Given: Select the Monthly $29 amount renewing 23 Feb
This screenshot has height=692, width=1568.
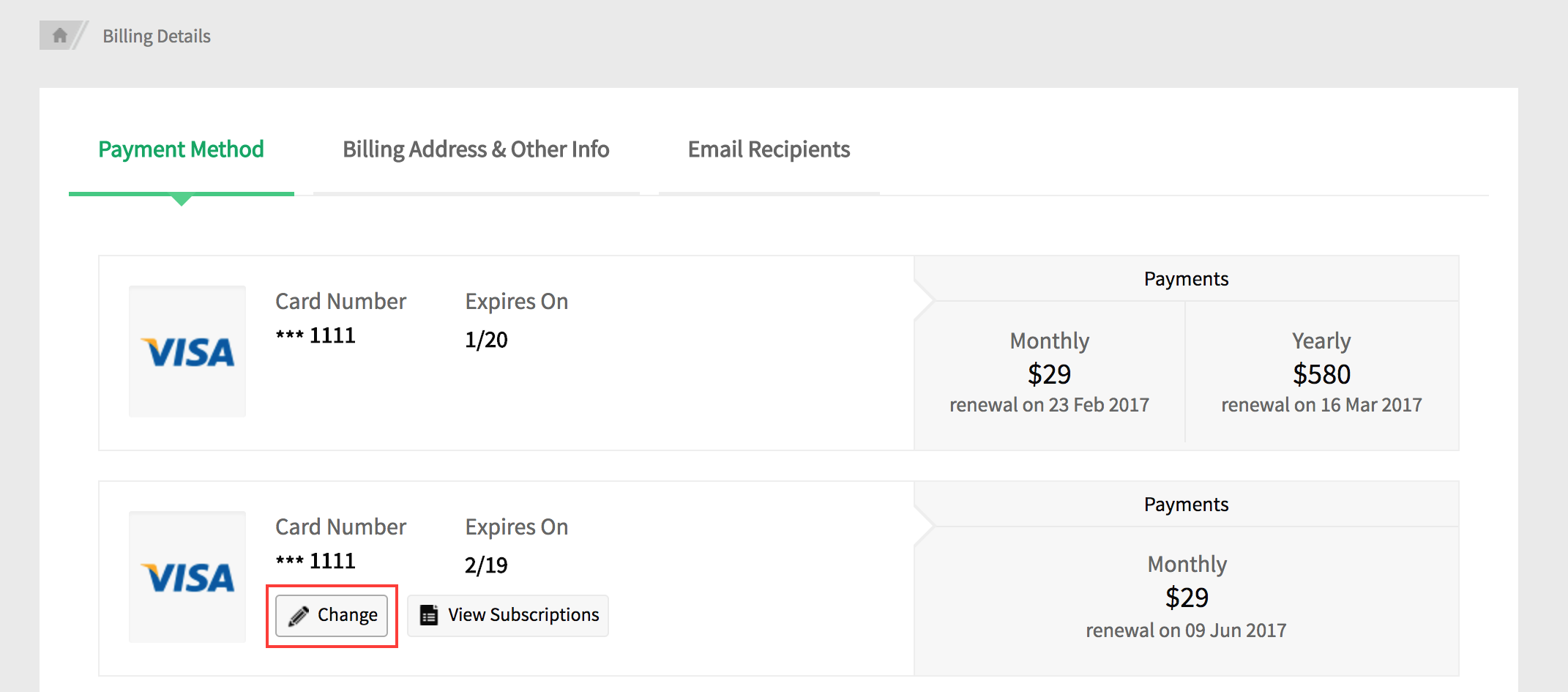Looking at the screenshot, I should [1049, 374].
